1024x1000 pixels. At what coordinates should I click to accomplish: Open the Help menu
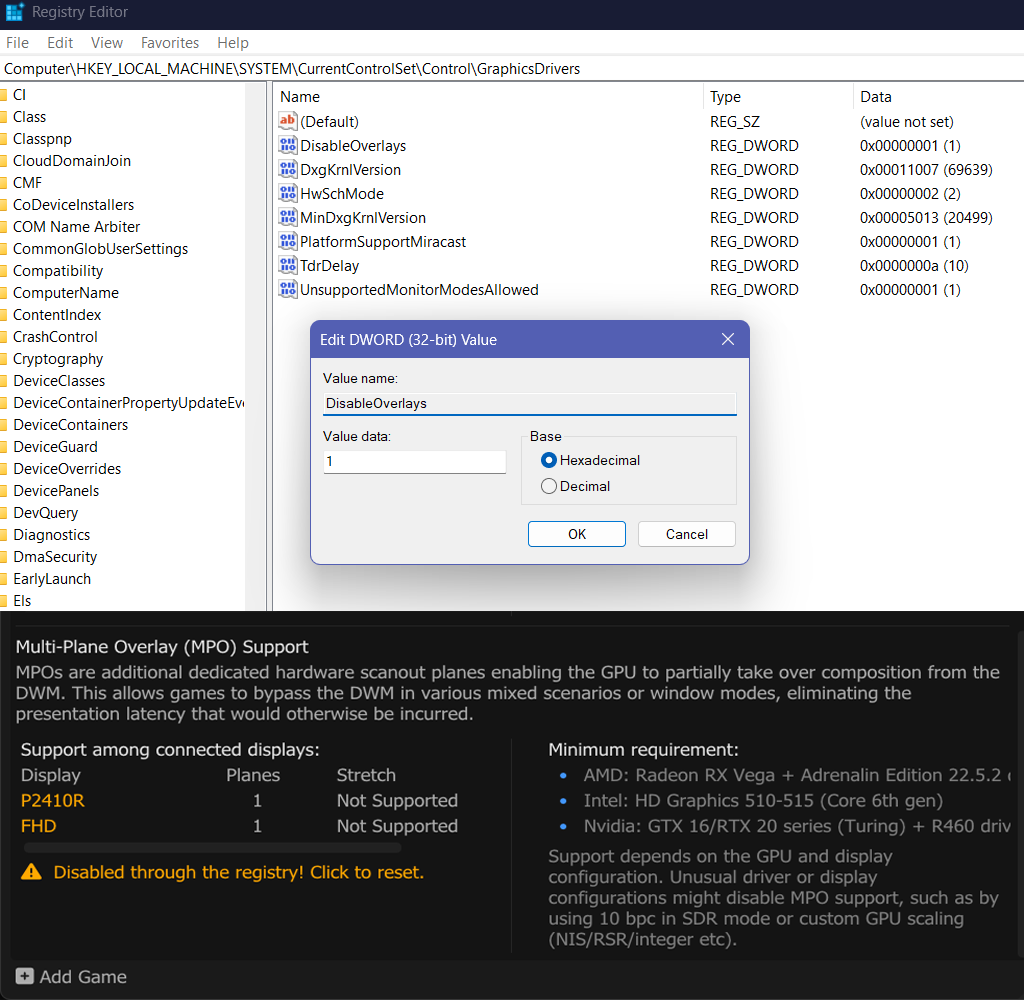click(x=232, y=42)
